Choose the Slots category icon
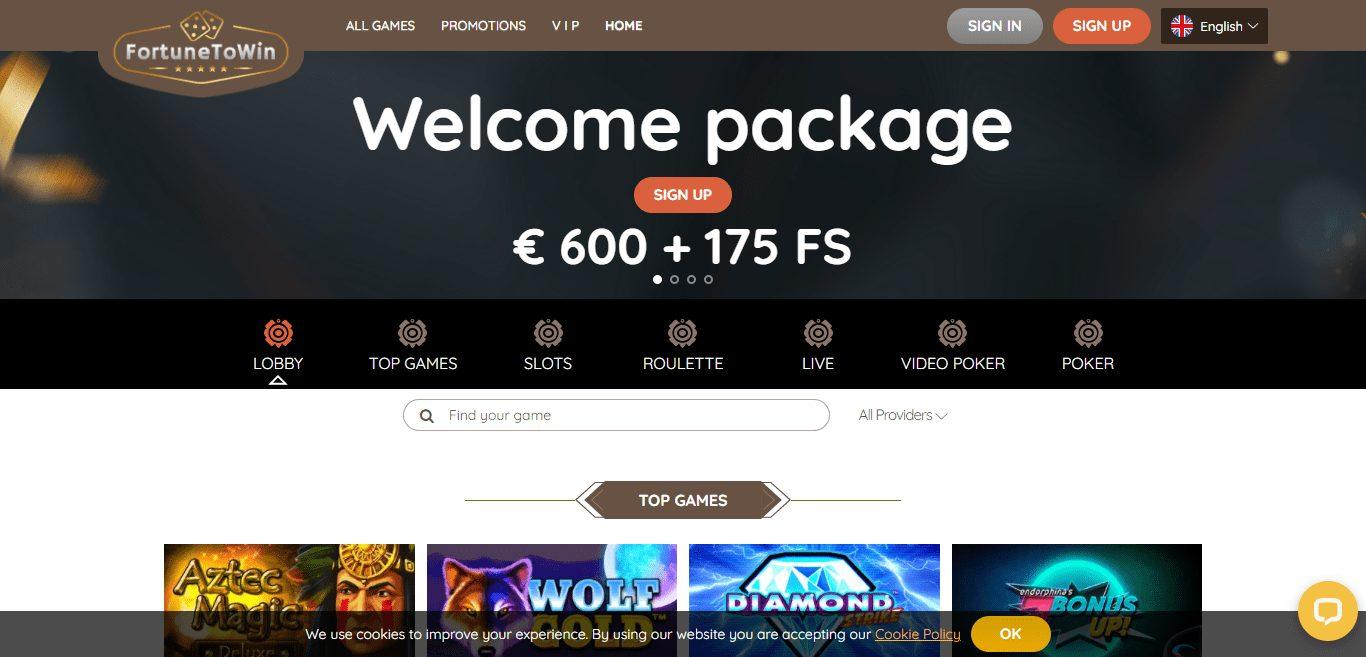 pos(548,332)
